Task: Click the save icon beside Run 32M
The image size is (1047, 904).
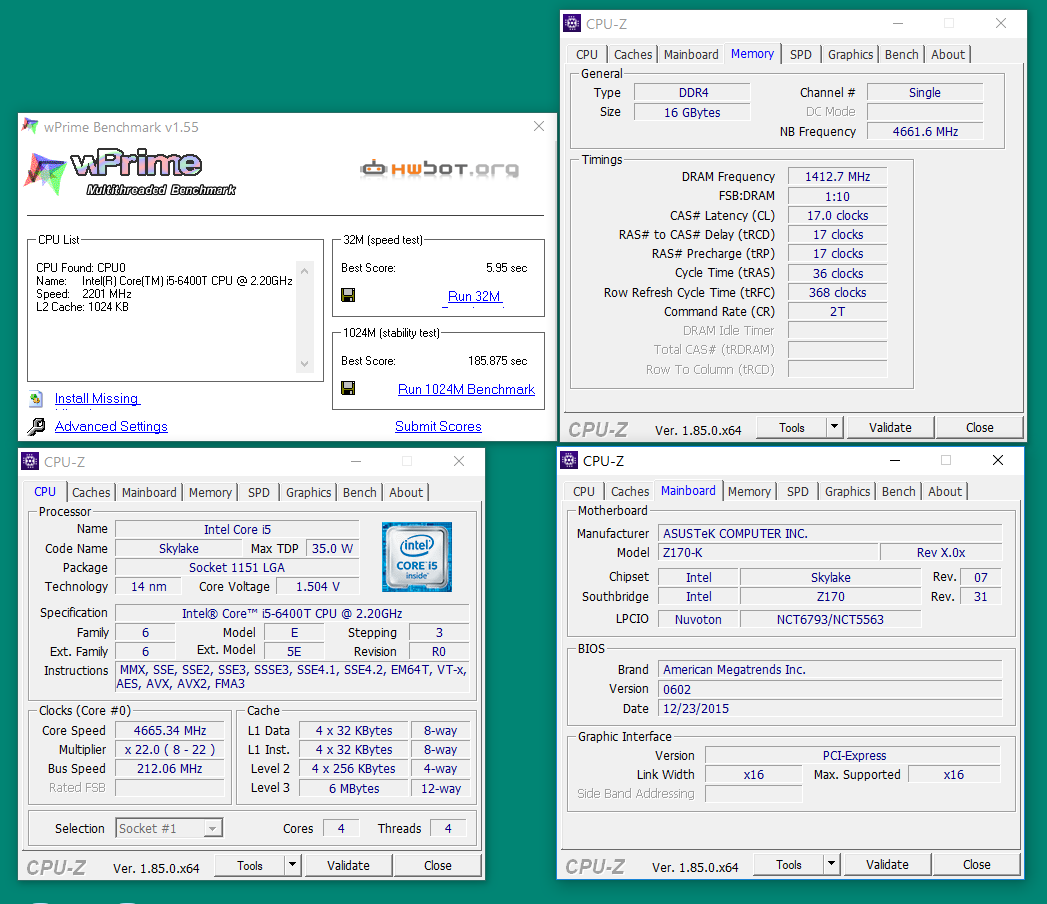Action: (x=348, y=295)
